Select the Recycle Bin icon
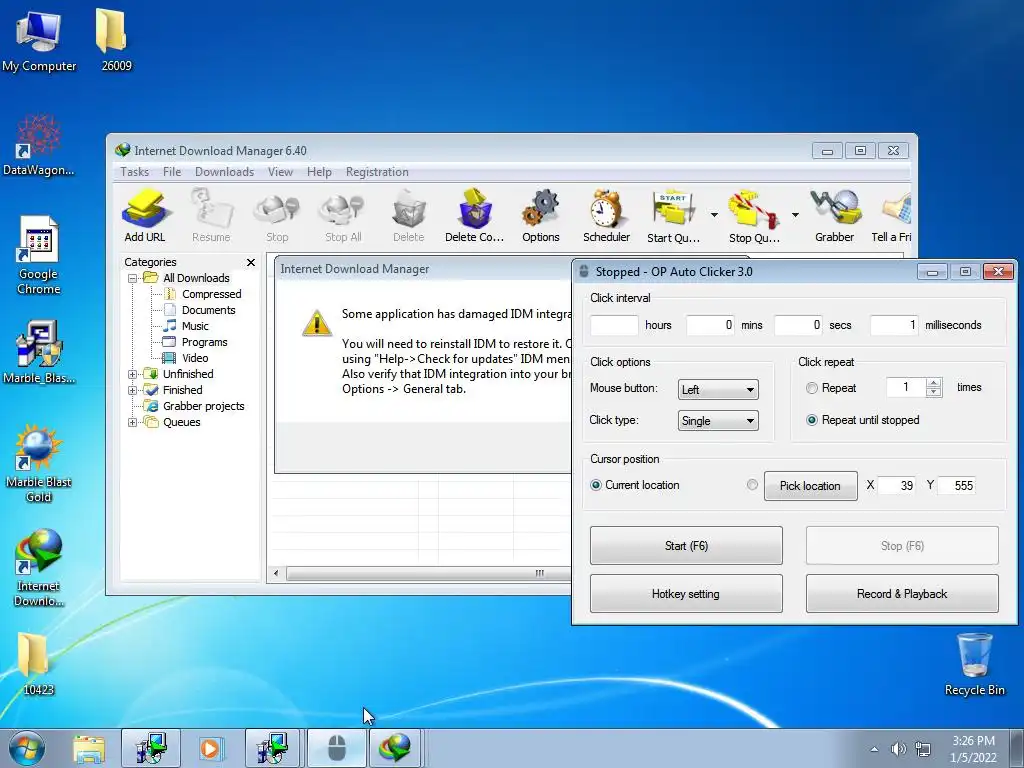The width and height of the screenshot is (1024, 768). (x=974, y=664)
